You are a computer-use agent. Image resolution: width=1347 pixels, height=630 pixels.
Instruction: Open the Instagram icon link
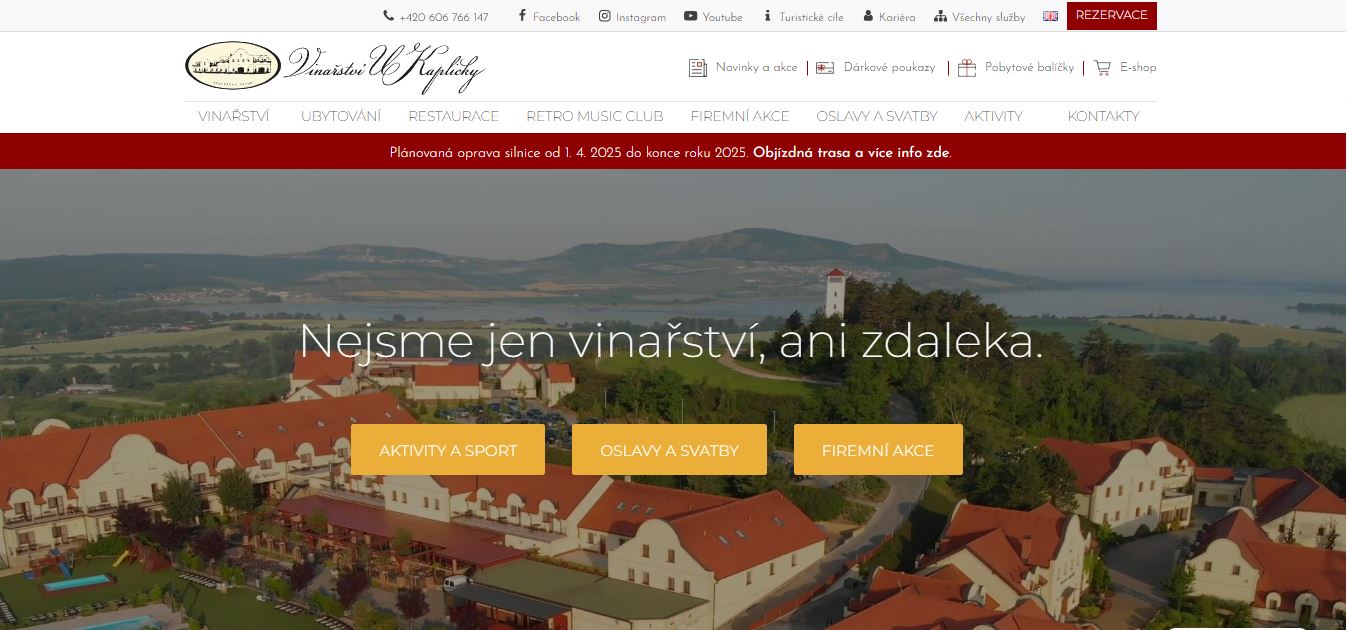(x=605, y=16)
